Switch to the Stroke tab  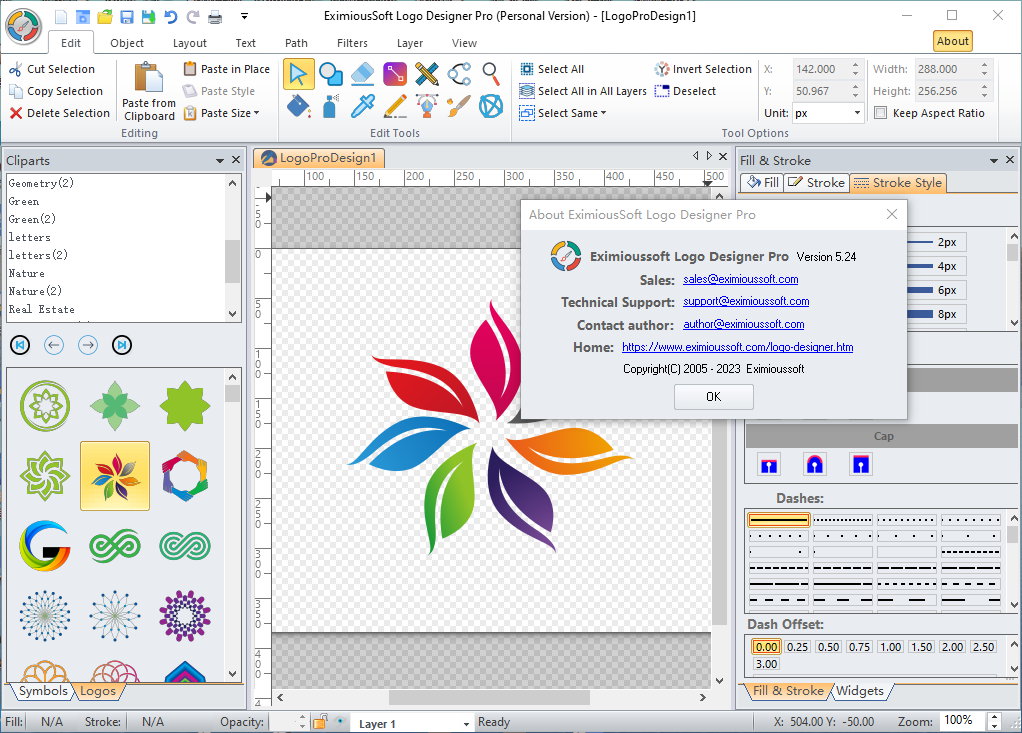(x=816, y=183)
